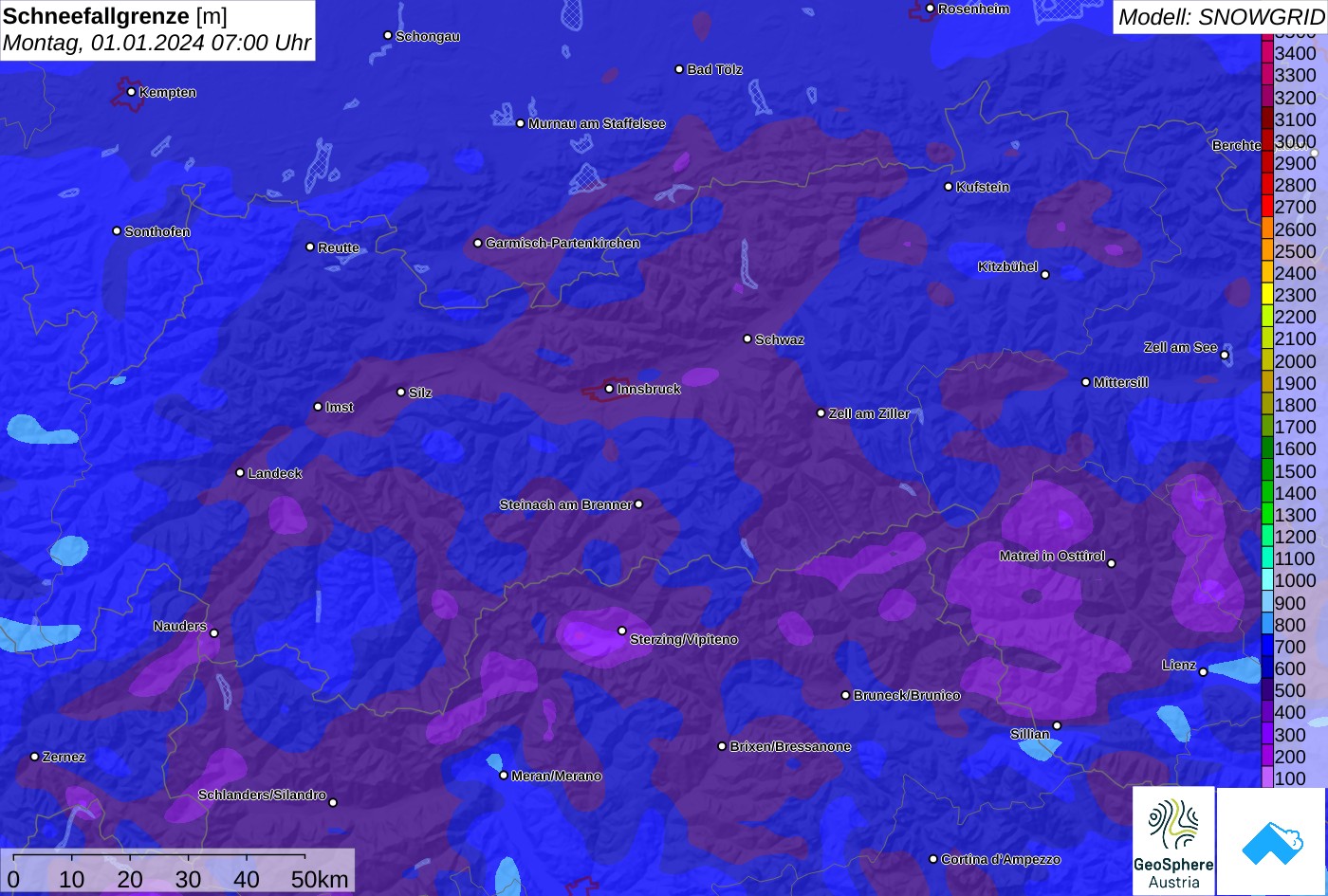The width and height of the screenshot is (1328, 896).
Task: Click the blue snow cloud logo
Action: (1271, 841)
